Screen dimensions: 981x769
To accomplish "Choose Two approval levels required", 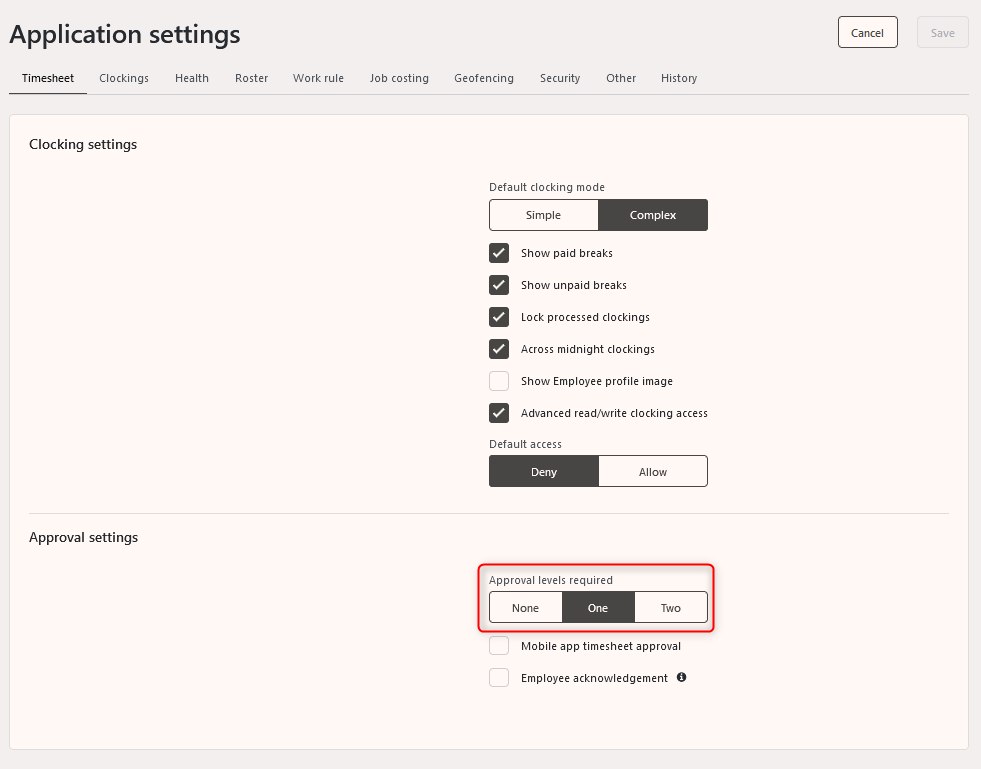I will point(671,608).
